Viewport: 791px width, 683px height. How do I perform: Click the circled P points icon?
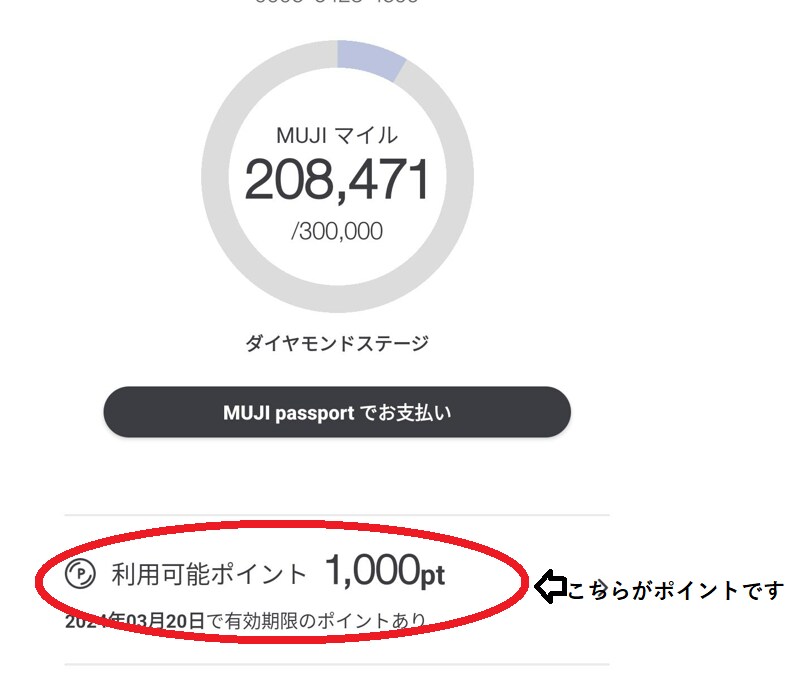tap(79, 574)
